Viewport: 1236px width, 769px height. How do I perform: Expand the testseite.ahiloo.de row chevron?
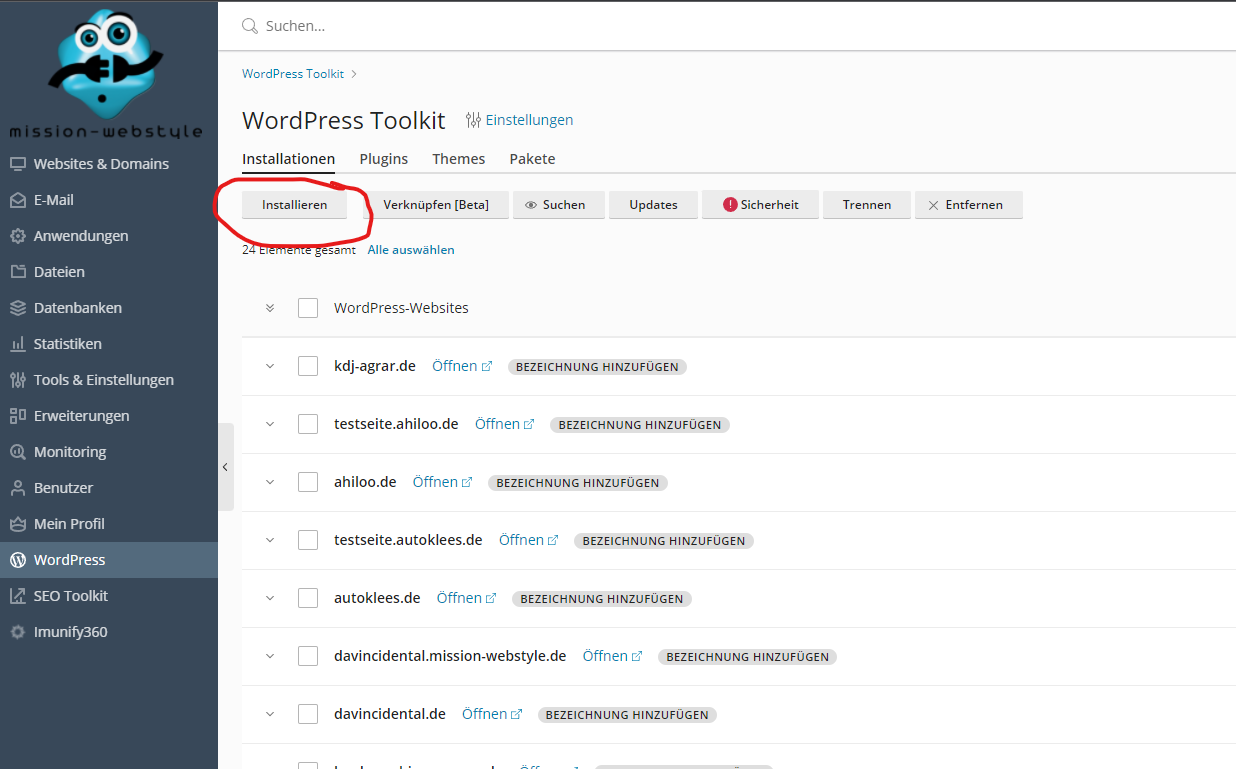coord(269,424)
